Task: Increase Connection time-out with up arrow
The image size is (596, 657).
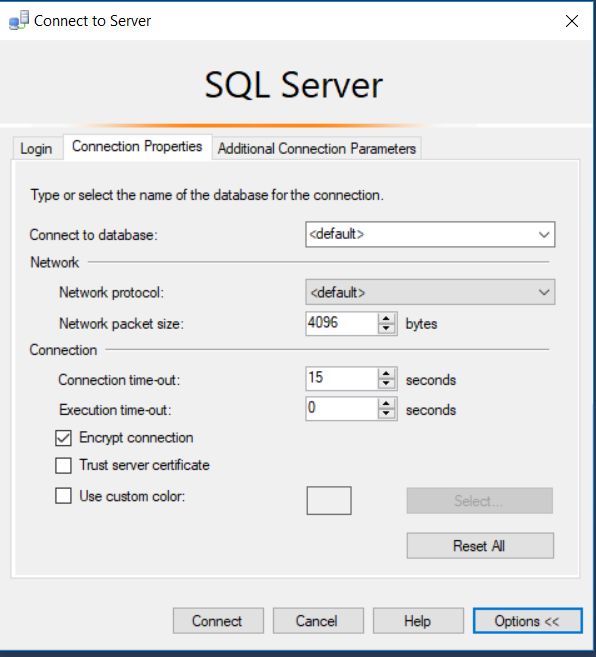Action: (x=386, y=374)
